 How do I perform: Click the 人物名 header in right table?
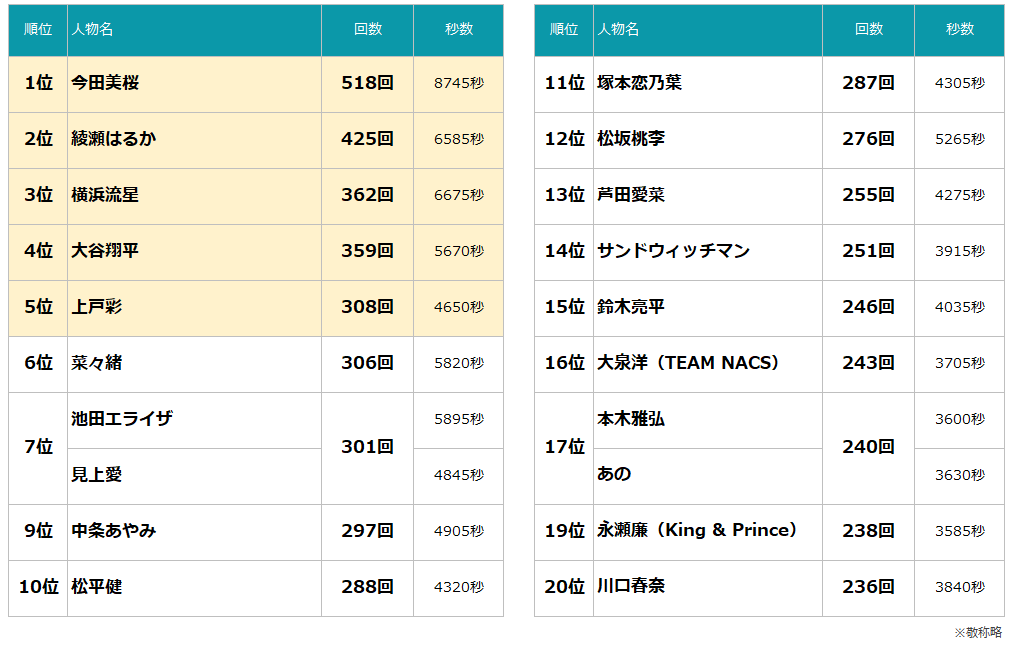(618, 30)
